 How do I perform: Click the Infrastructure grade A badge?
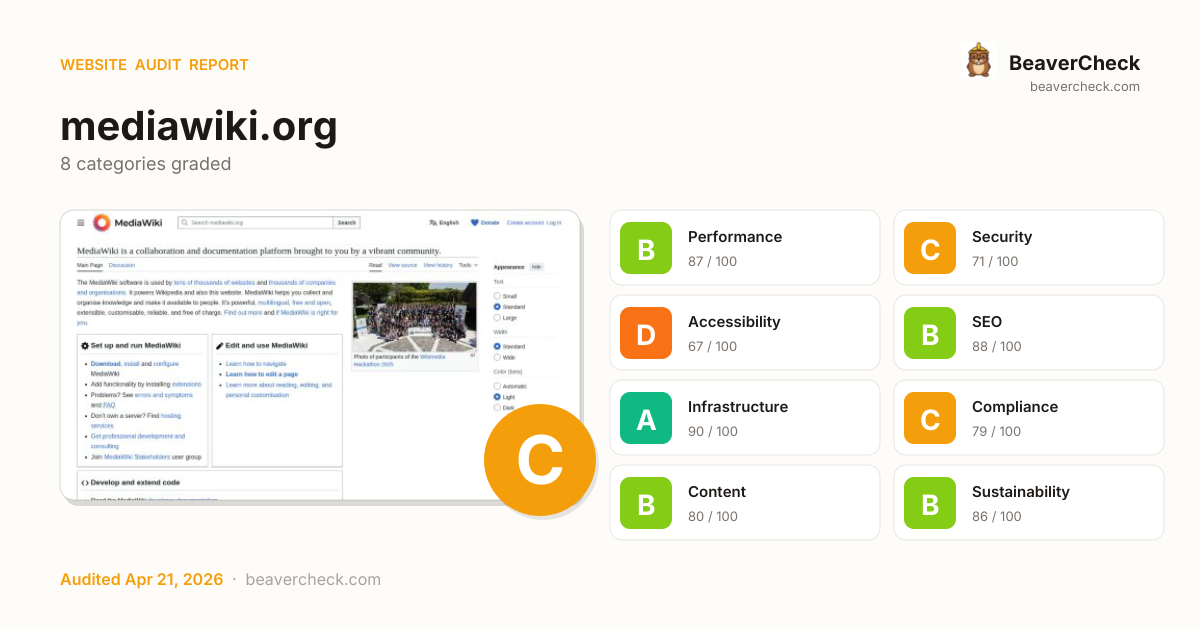pos(646,418)
